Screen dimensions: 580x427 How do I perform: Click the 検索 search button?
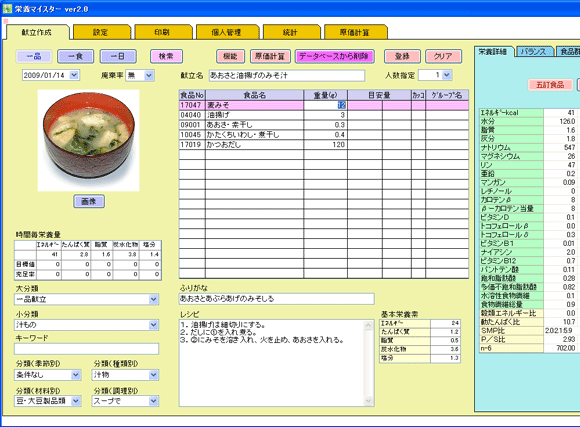[166, 56]
